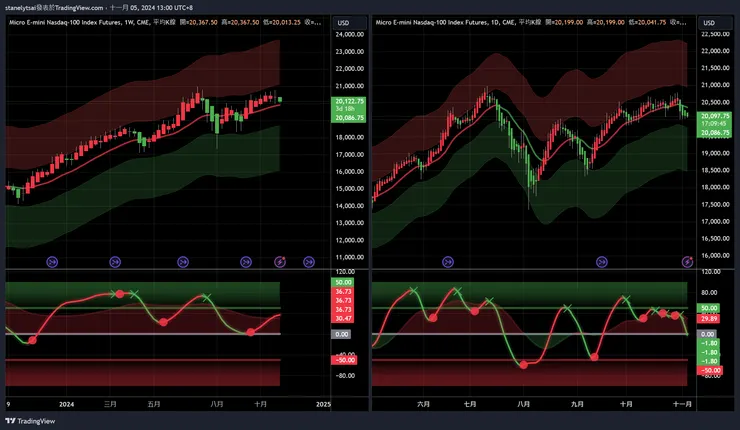Screen dimensions: 740x430
Task: Open stanelytsai author link at top
Action: 20,8
